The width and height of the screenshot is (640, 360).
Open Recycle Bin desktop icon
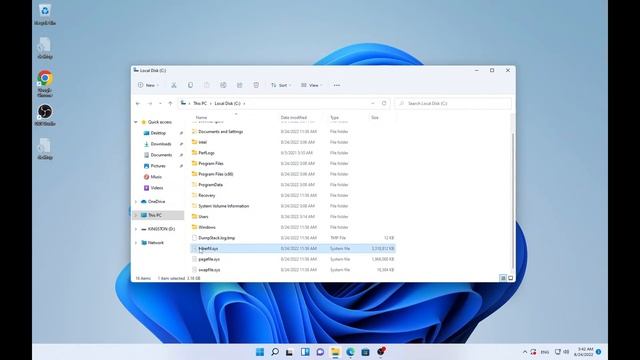click(x=45, y=14)
